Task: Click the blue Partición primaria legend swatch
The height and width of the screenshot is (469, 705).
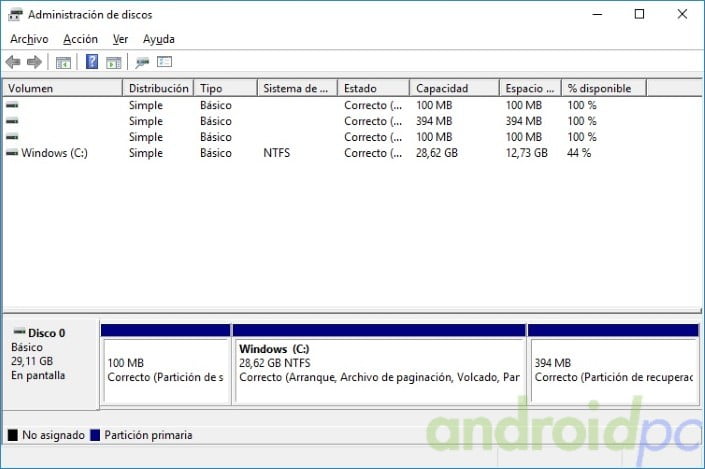Action: (95, 435)
